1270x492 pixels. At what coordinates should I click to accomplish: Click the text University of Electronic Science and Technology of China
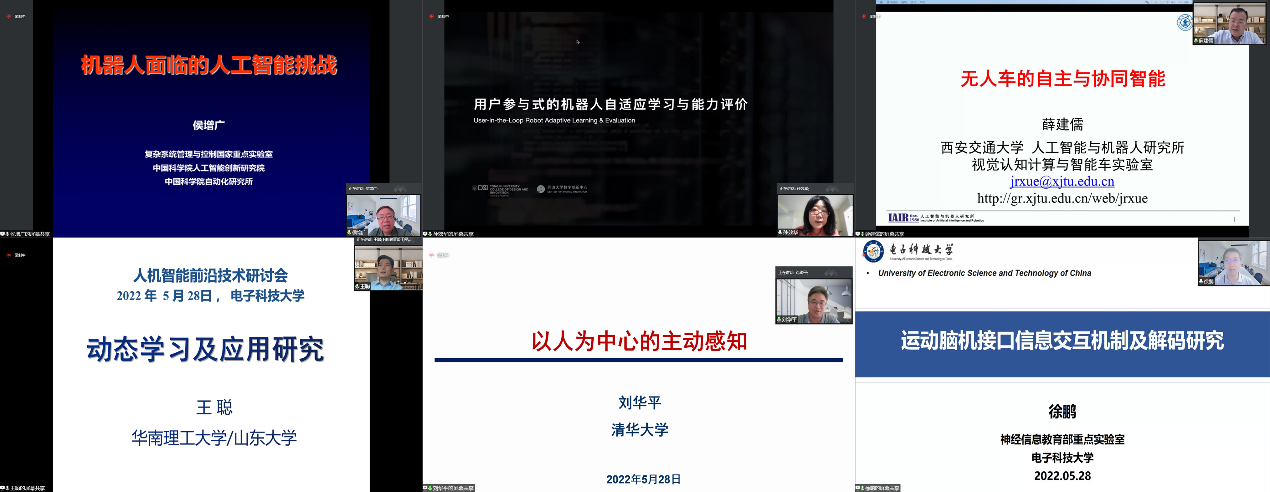point(984,273)
